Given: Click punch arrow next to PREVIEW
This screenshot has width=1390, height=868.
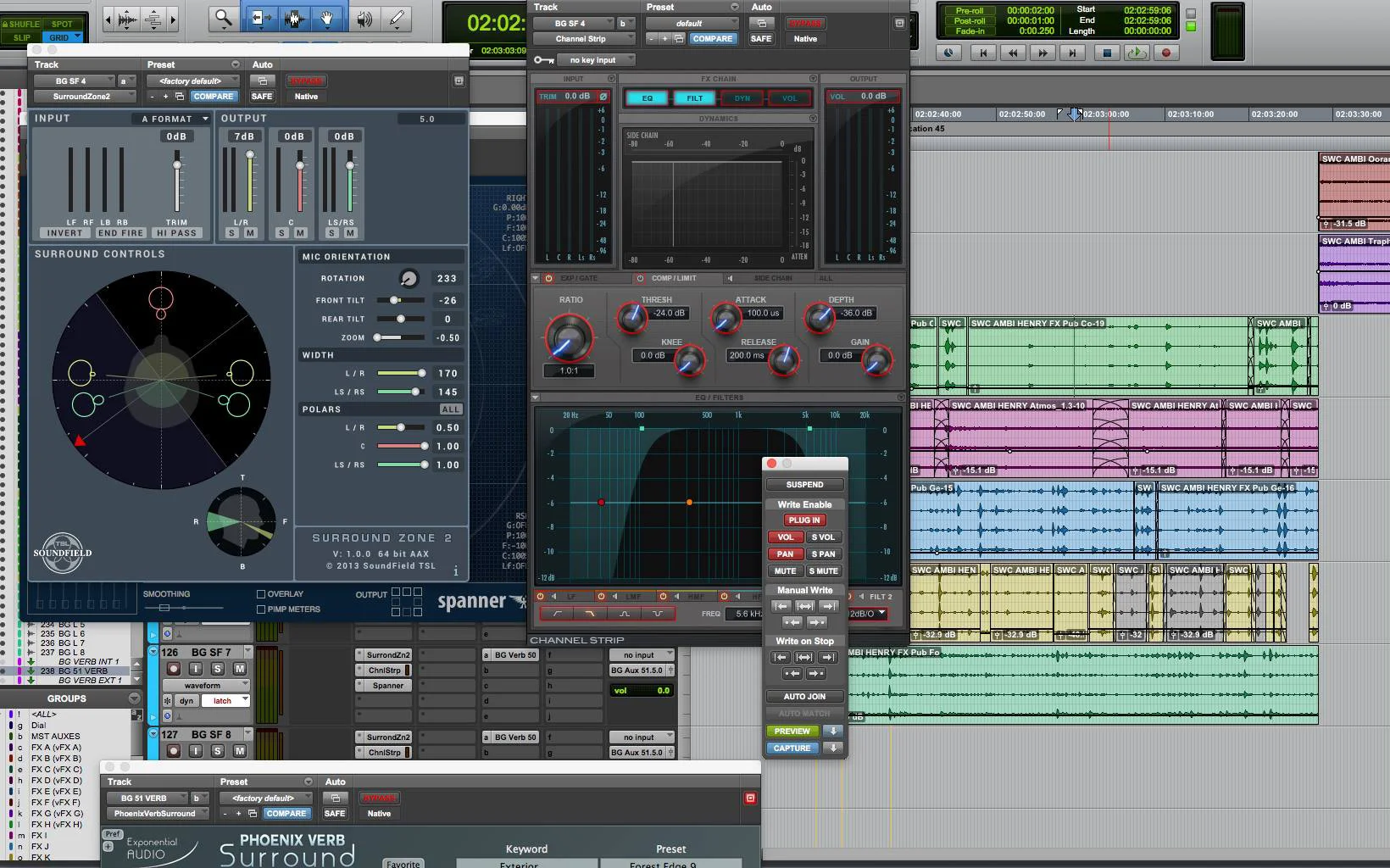Looking at the screenshot, I should [x=833, y=731].
